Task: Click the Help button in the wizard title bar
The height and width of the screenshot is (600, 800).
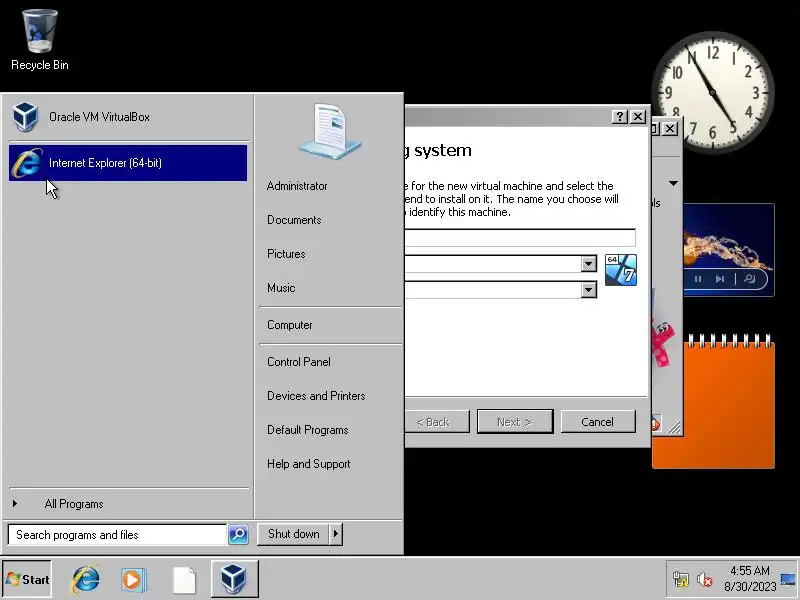Action: pyautogui.click(x=619, y=117)
